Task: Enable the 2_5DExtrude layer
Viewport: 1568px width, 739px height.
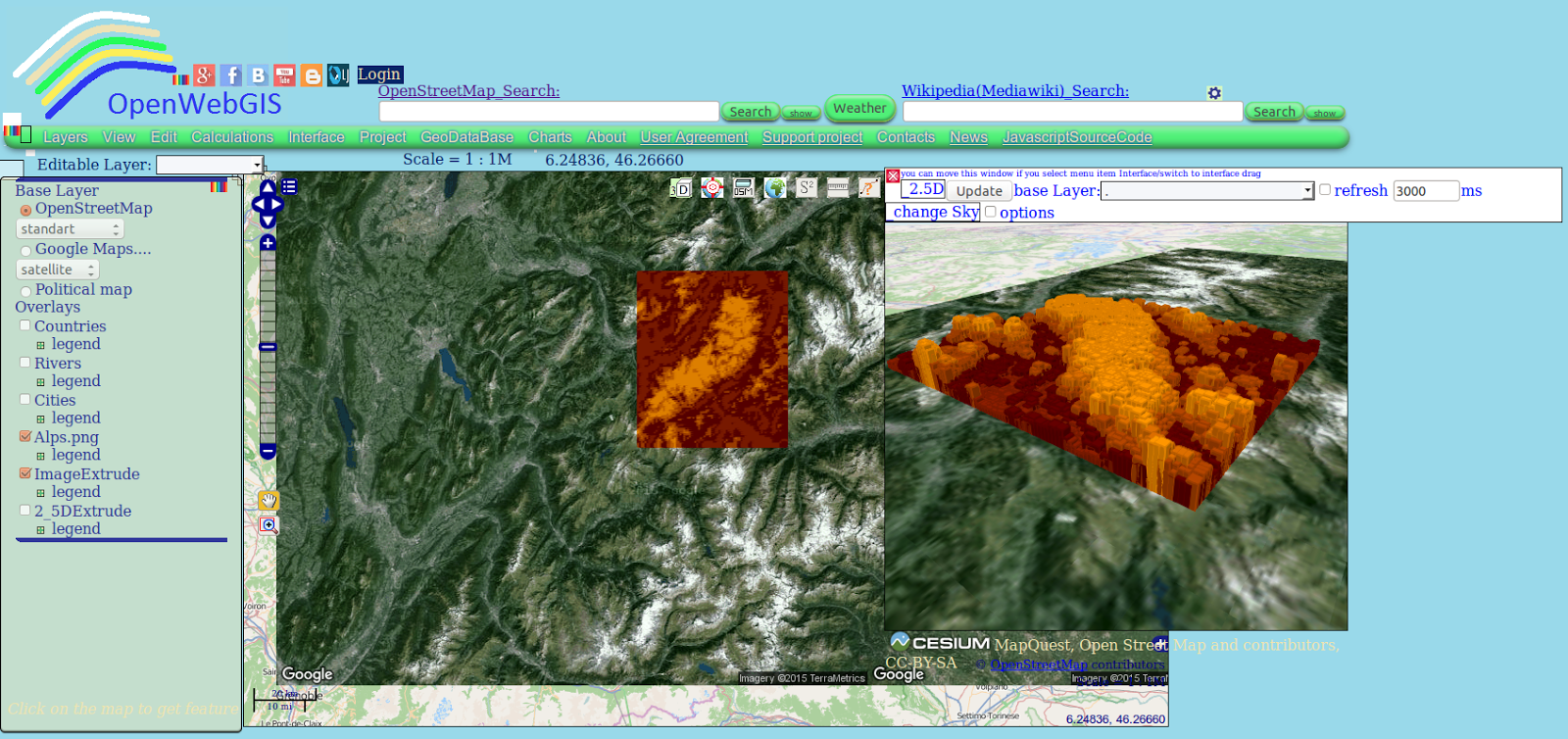Action: pos(25,510)
